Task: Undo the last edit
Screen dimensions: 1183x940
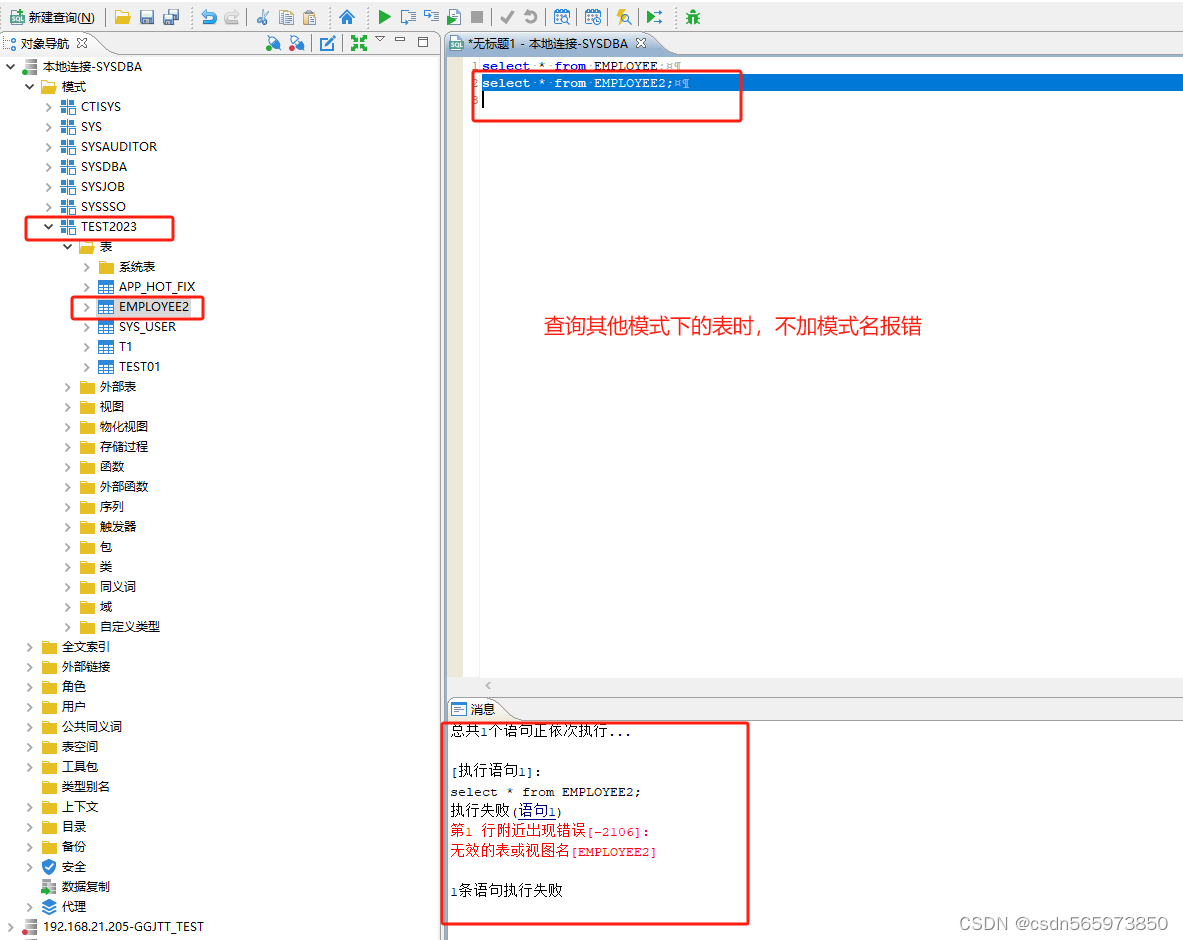Action: tap(210, 17)
